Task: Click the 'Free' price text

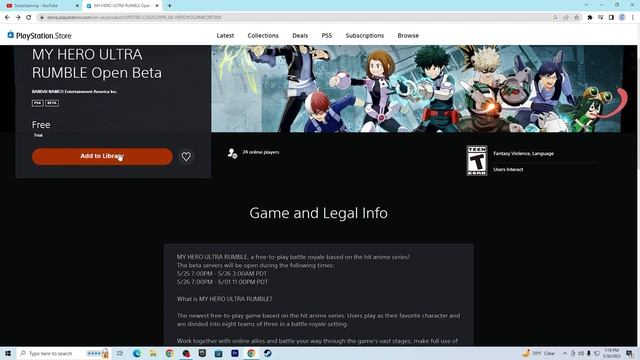Action: pyautogui.click(x=41, y=124)
